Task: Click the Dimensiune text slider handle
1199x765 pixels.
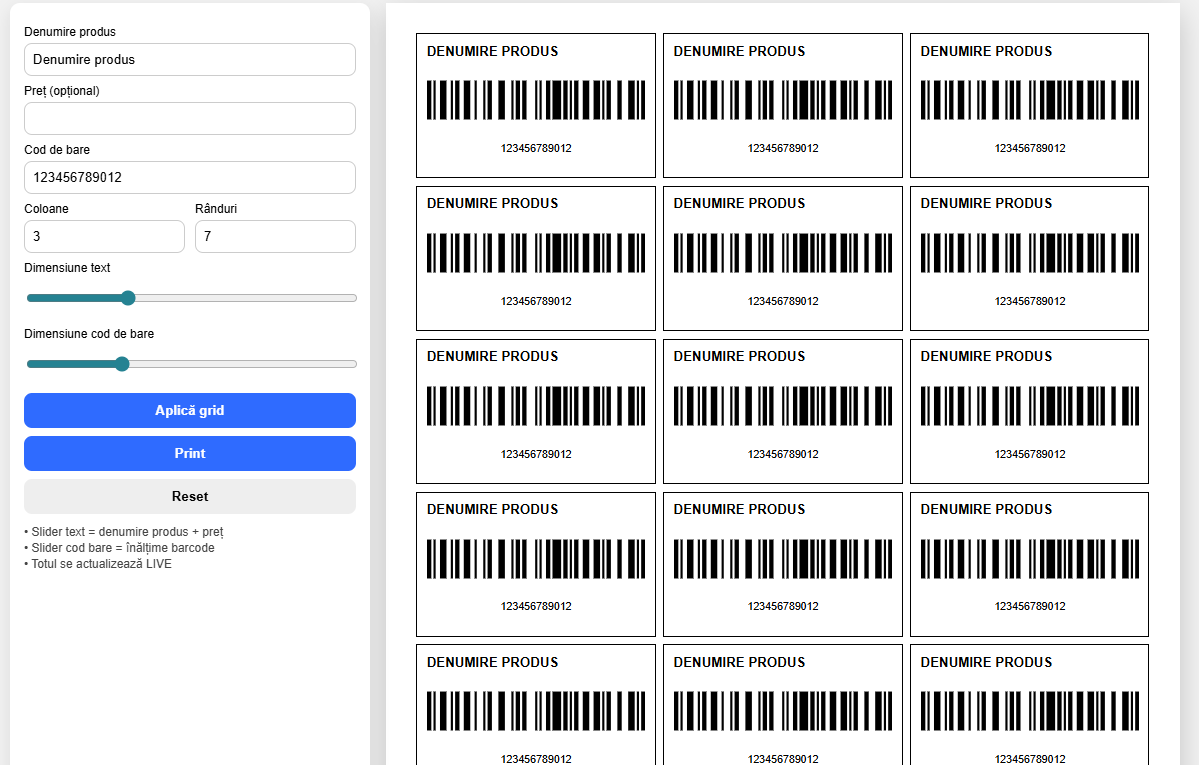Action: click(128, 298)
